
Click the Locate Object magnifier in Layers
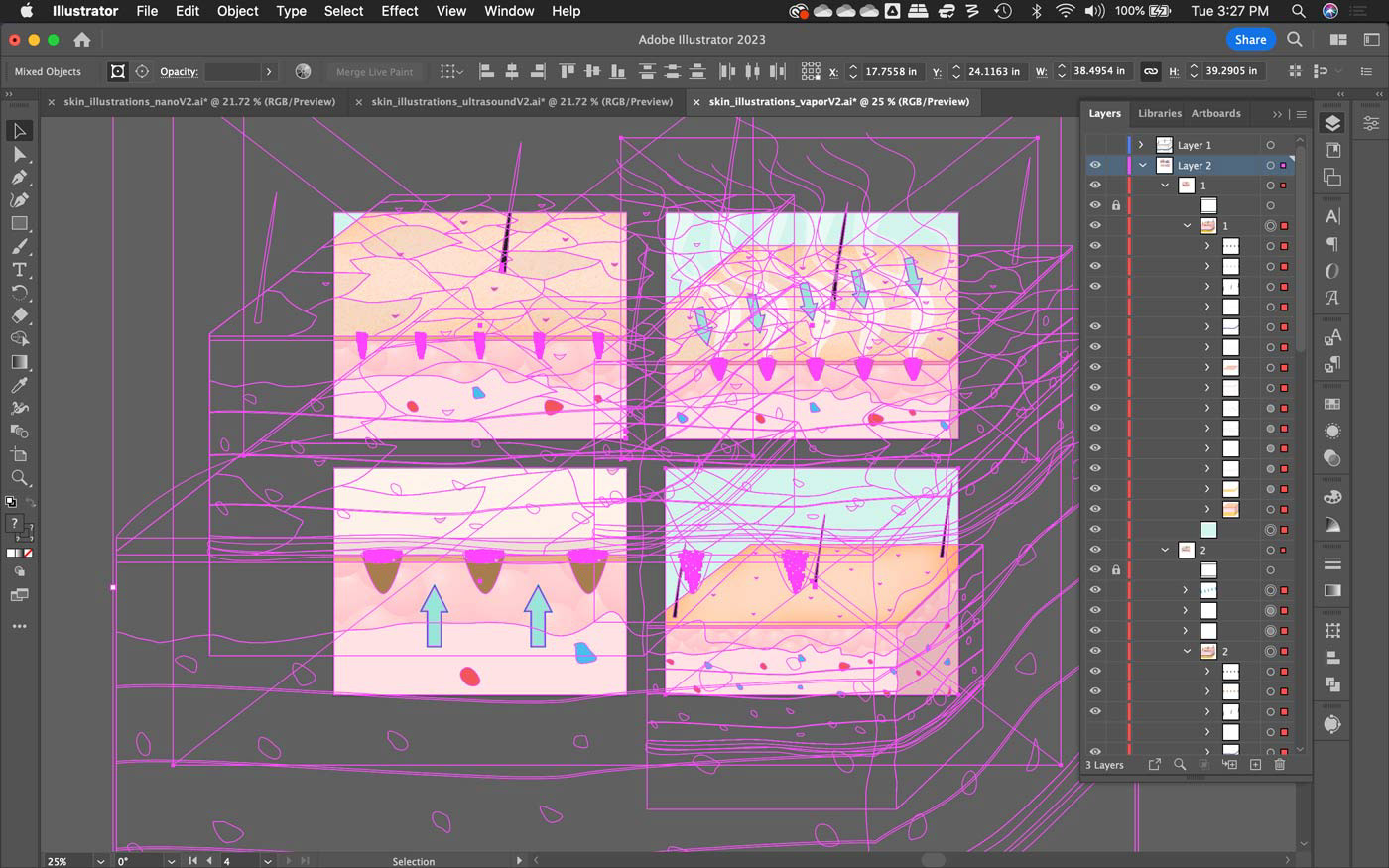tap(1180, 765)
